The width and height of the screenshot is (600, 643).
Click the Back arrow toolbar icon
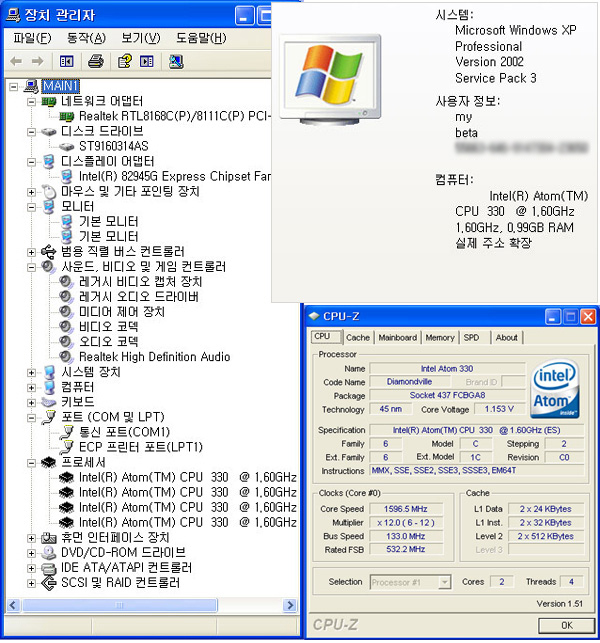(x=16, y=62)
